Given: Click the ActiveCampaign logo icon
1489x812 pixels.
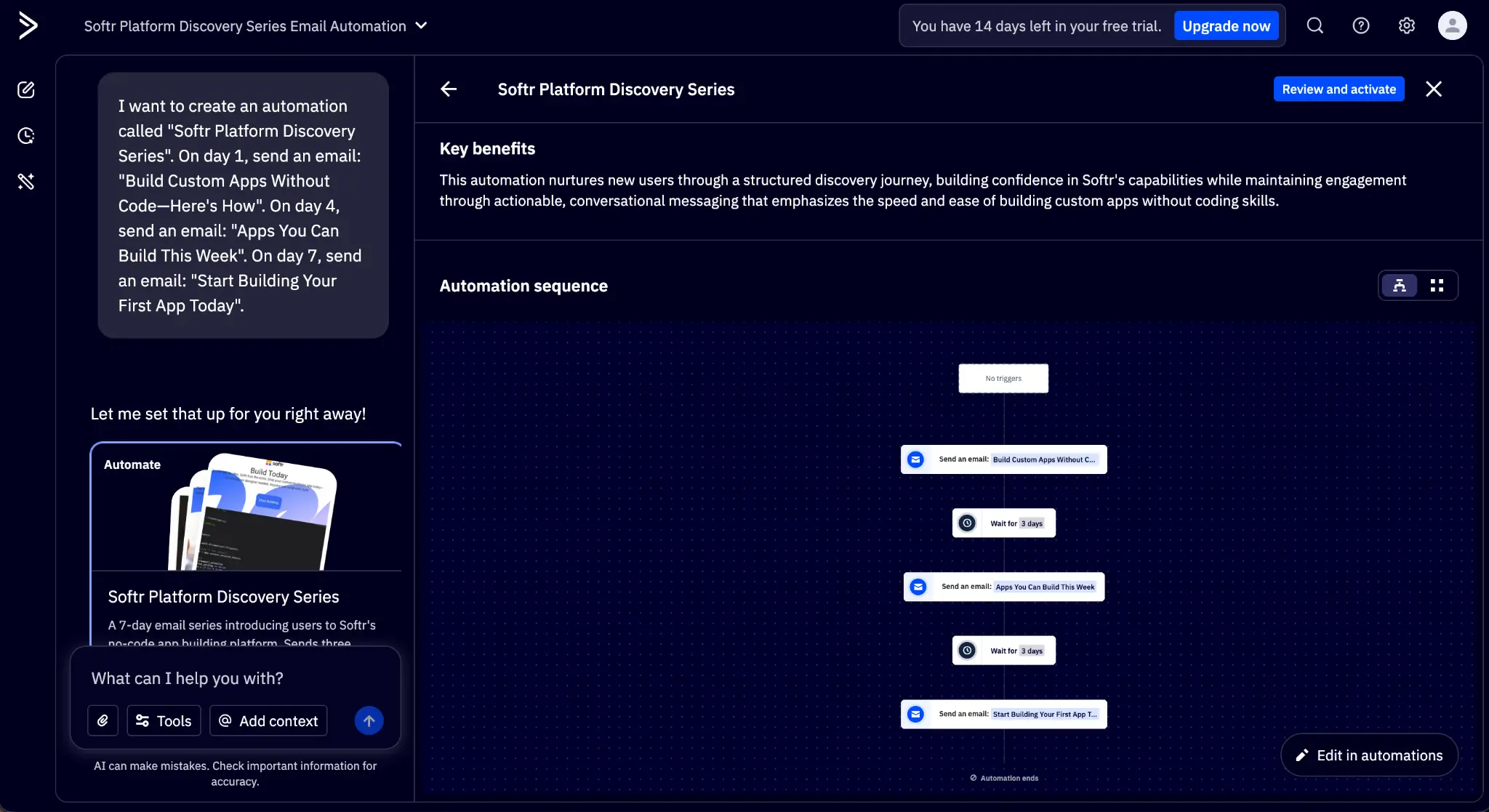Looking at the screenshot, I should click(x=28, y=26).
